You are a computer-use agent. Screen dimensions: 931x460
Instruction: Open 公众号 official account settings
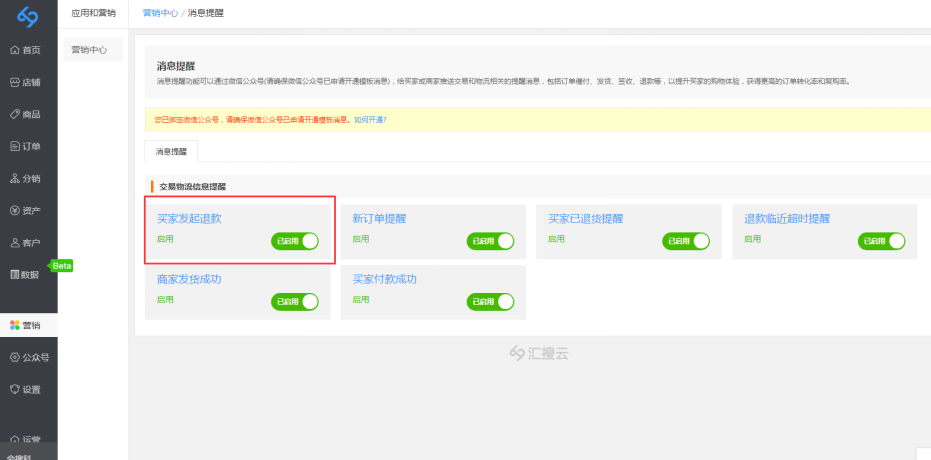(x=15, y=357)
